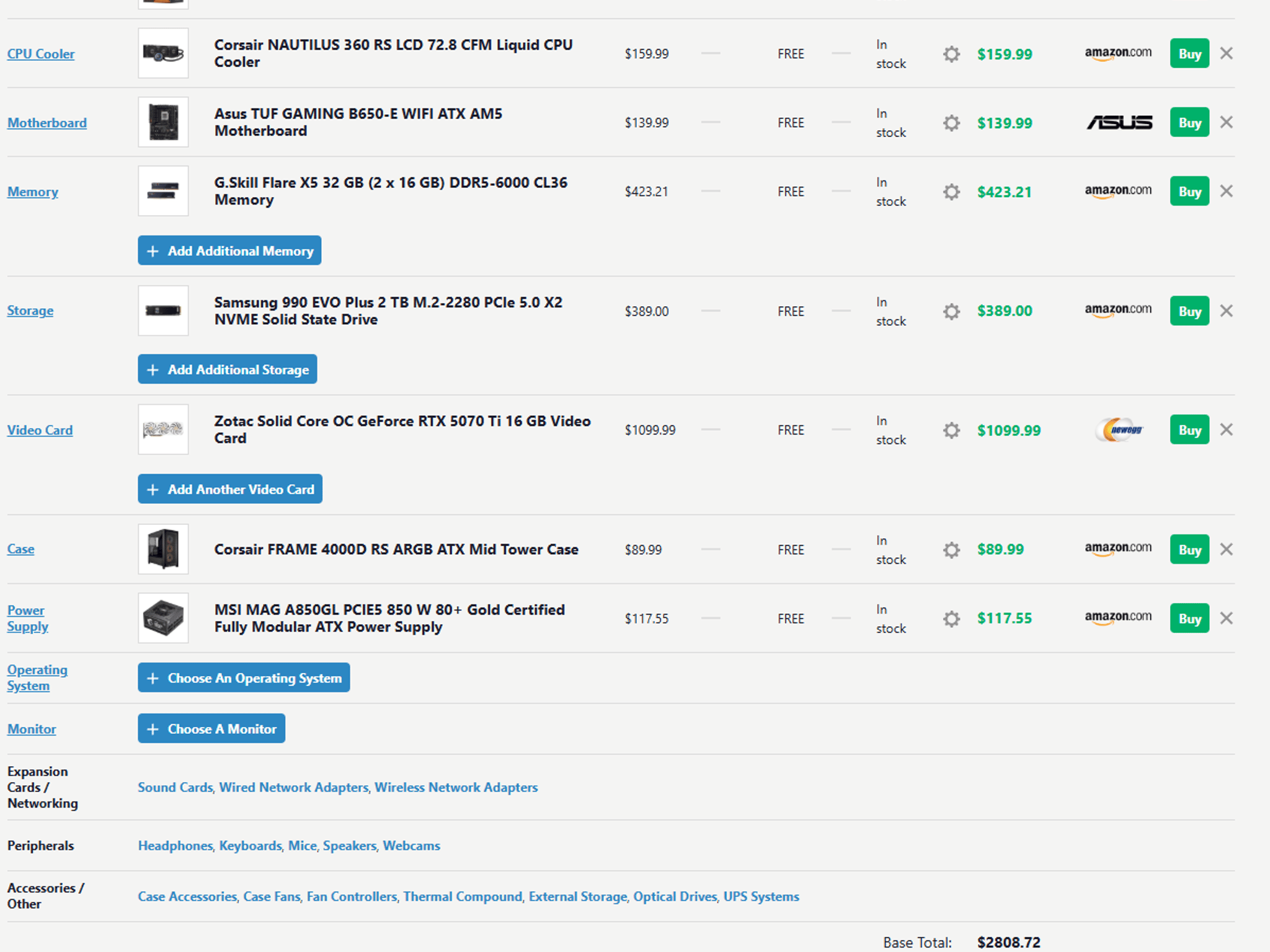Browse Wireless Network Adapters link
The width and height of the screenshot is (1270, 952).
tap(456, 787)
